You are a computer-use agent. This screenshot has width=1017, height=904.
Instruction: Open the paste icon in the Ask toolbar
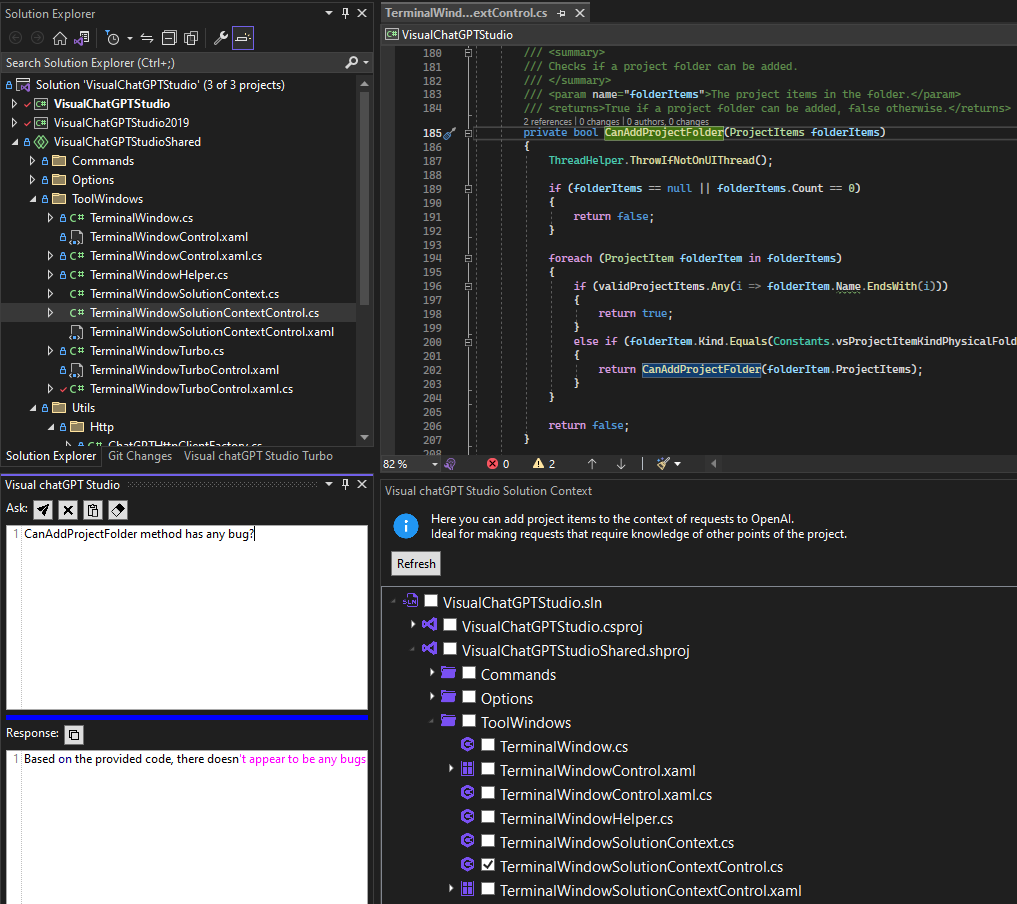tap(92, 510)
